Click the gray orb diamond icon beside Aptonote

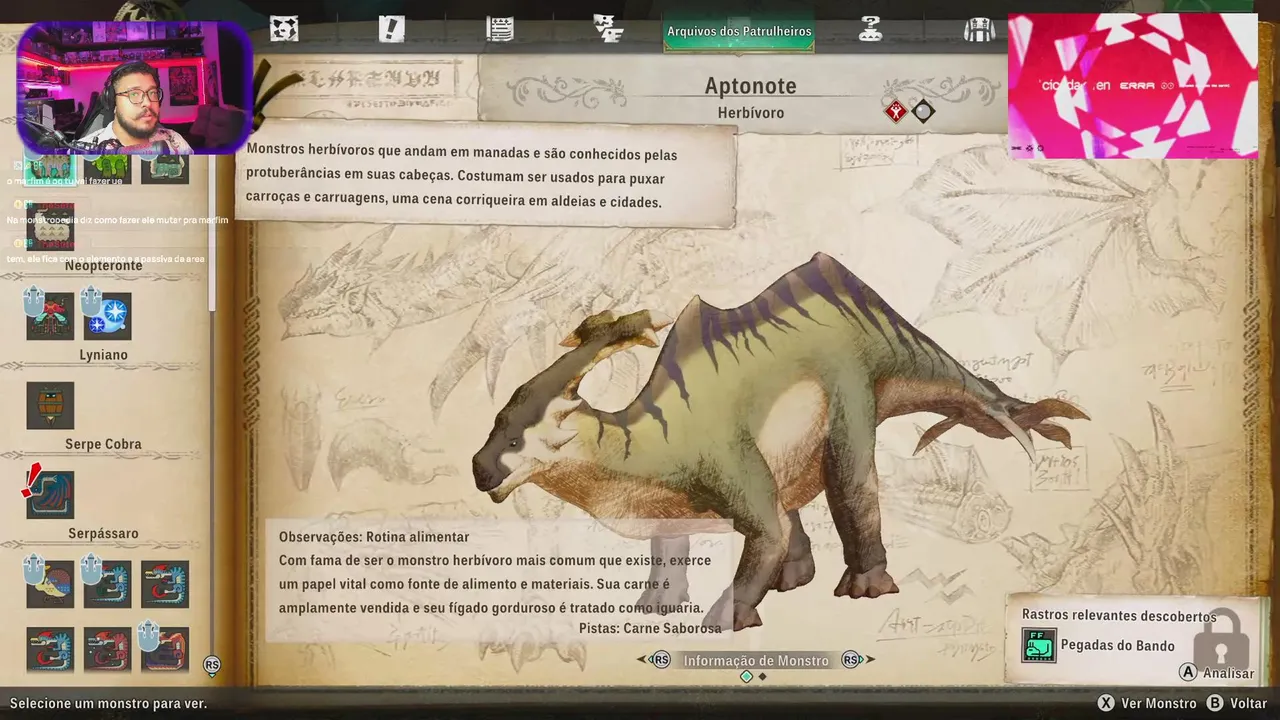click(923, 112)
